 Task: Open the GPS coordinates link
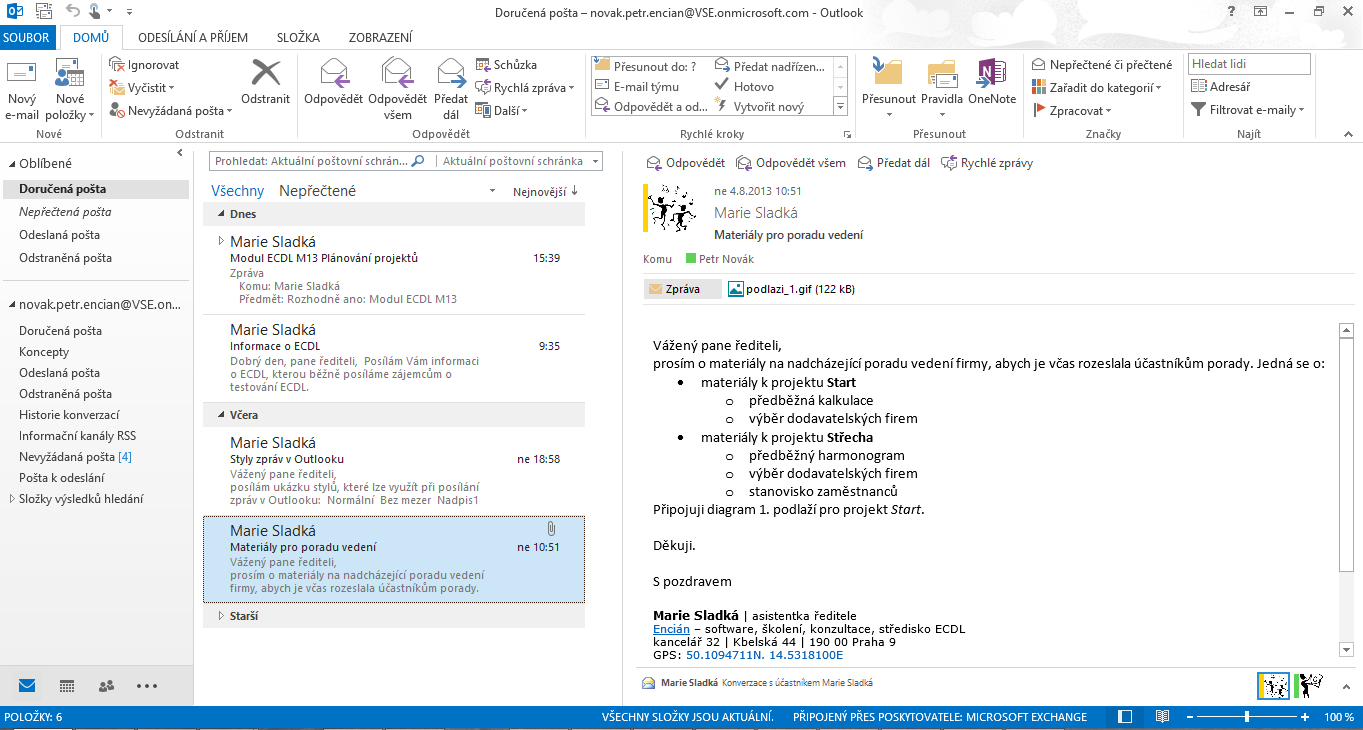point(764,655)
